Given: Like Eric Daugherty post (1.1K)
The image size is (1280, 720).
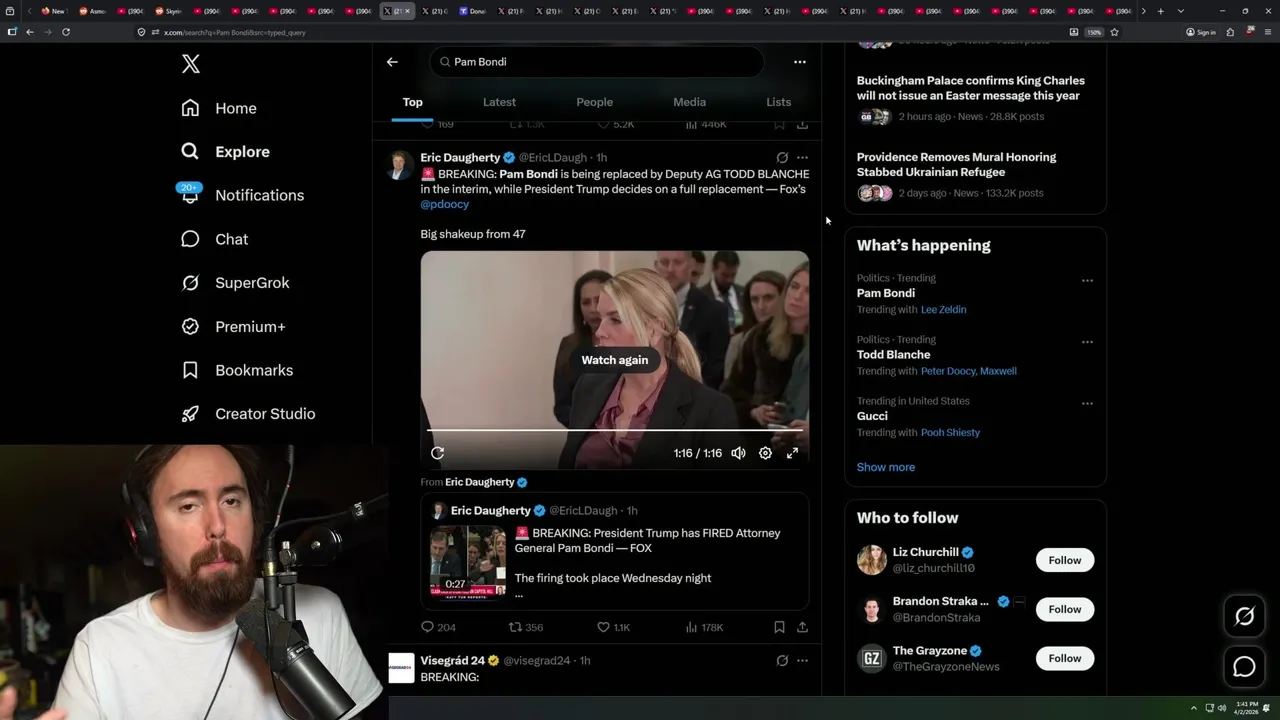Looking at the screenshot, I should [613, 627].
